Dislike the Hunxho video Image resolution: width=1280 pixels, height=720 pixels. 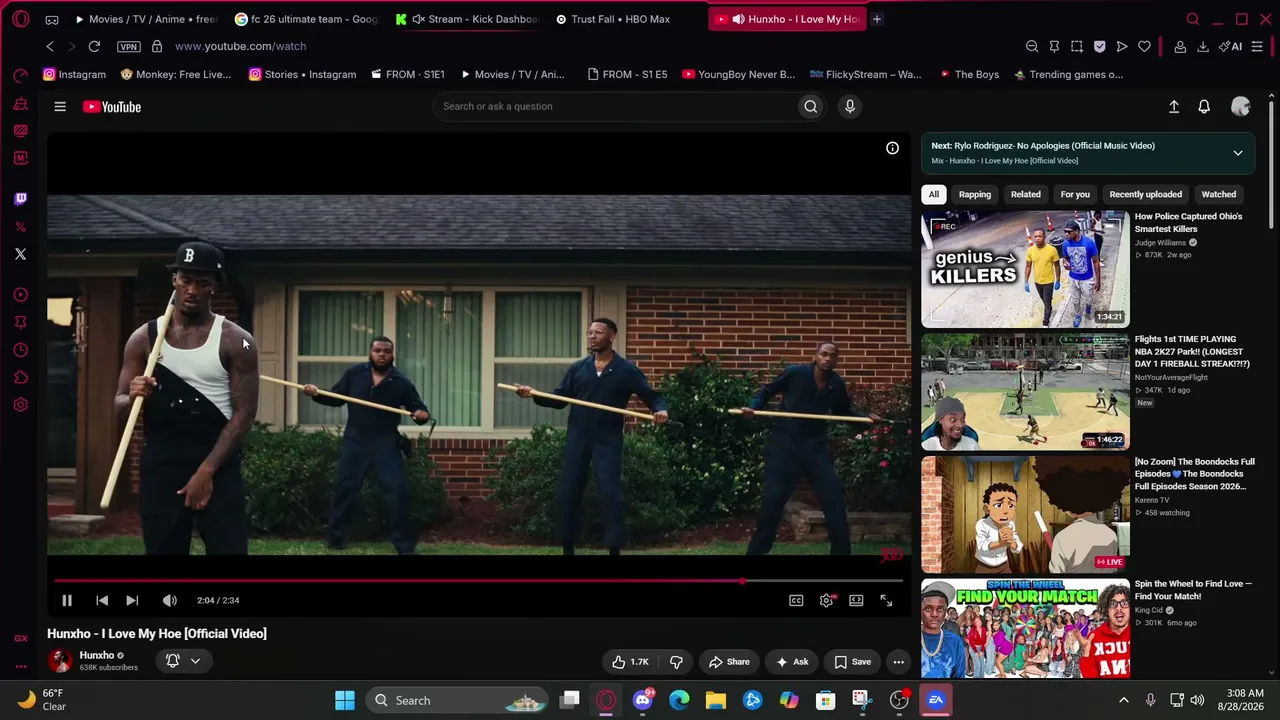[x=676, y=661]
